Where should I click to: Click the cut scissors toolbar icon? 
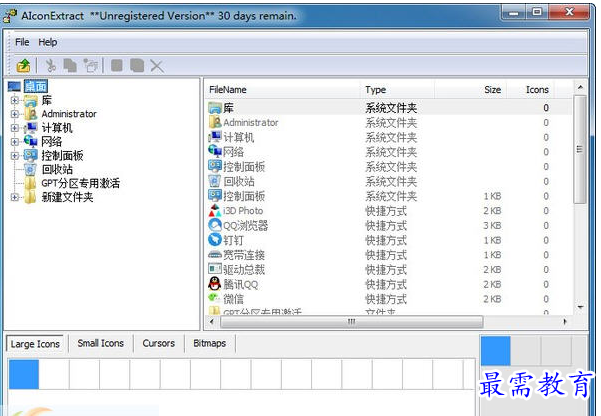50,66
